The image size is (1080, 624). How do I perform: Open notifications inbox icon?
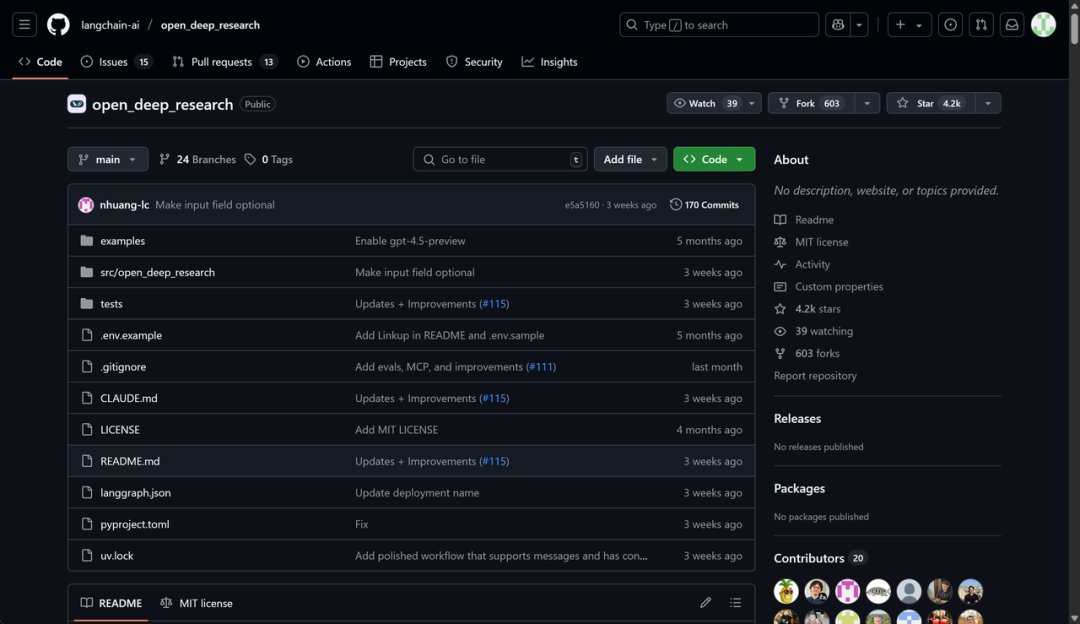coord(1012,25)
